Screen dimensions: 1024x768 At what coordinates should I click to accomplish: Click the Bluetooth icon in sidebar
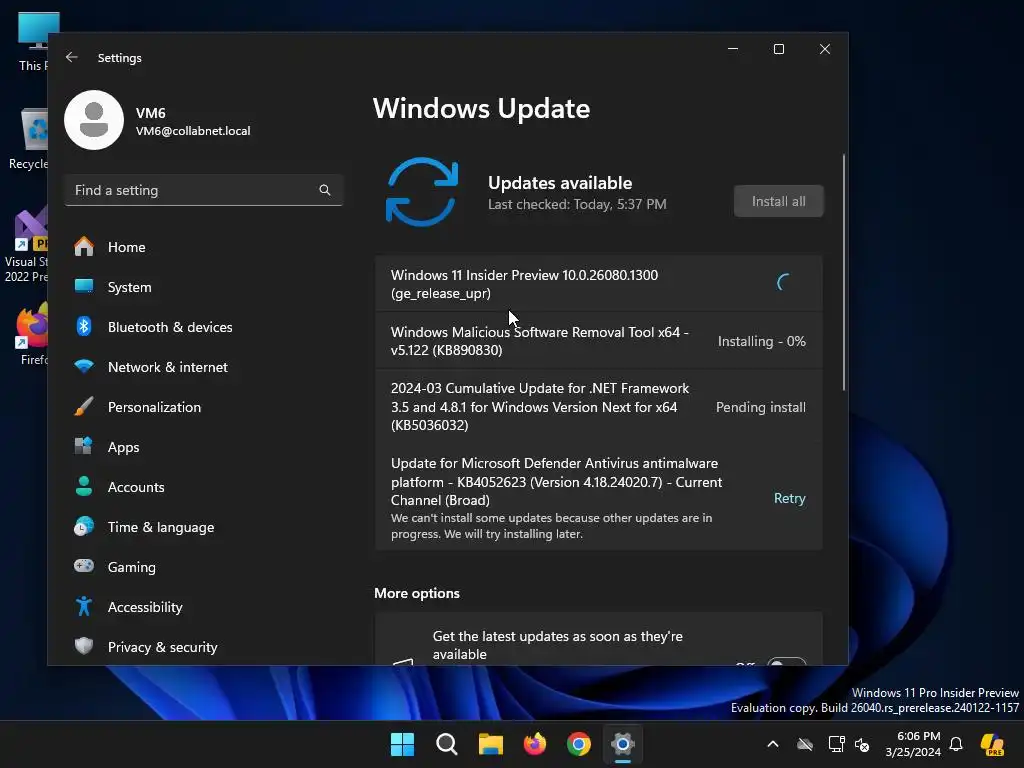tap(84, 327)
